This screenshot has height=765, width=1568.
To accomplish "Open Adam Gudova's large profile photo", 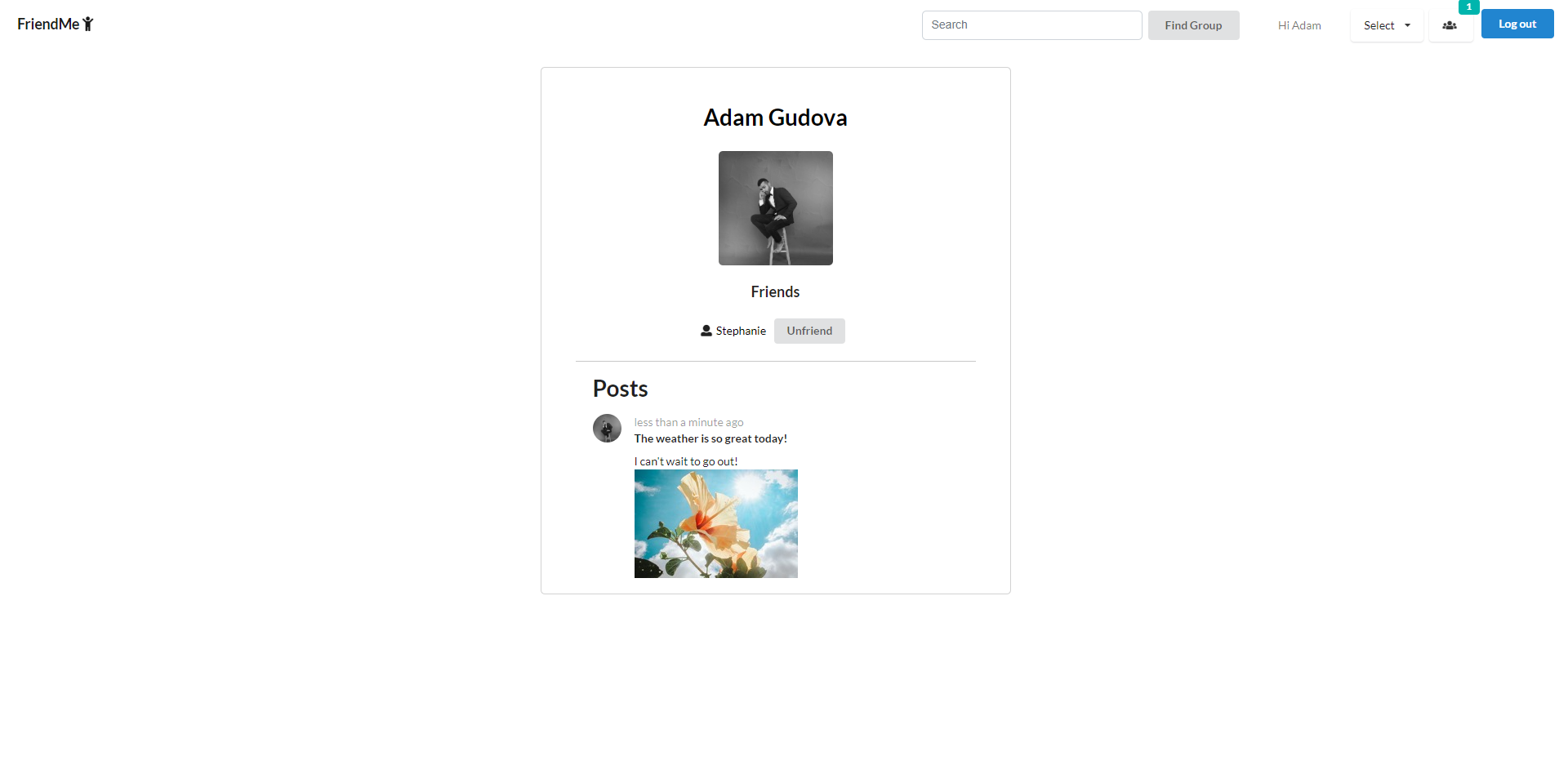I will (775, 207).
